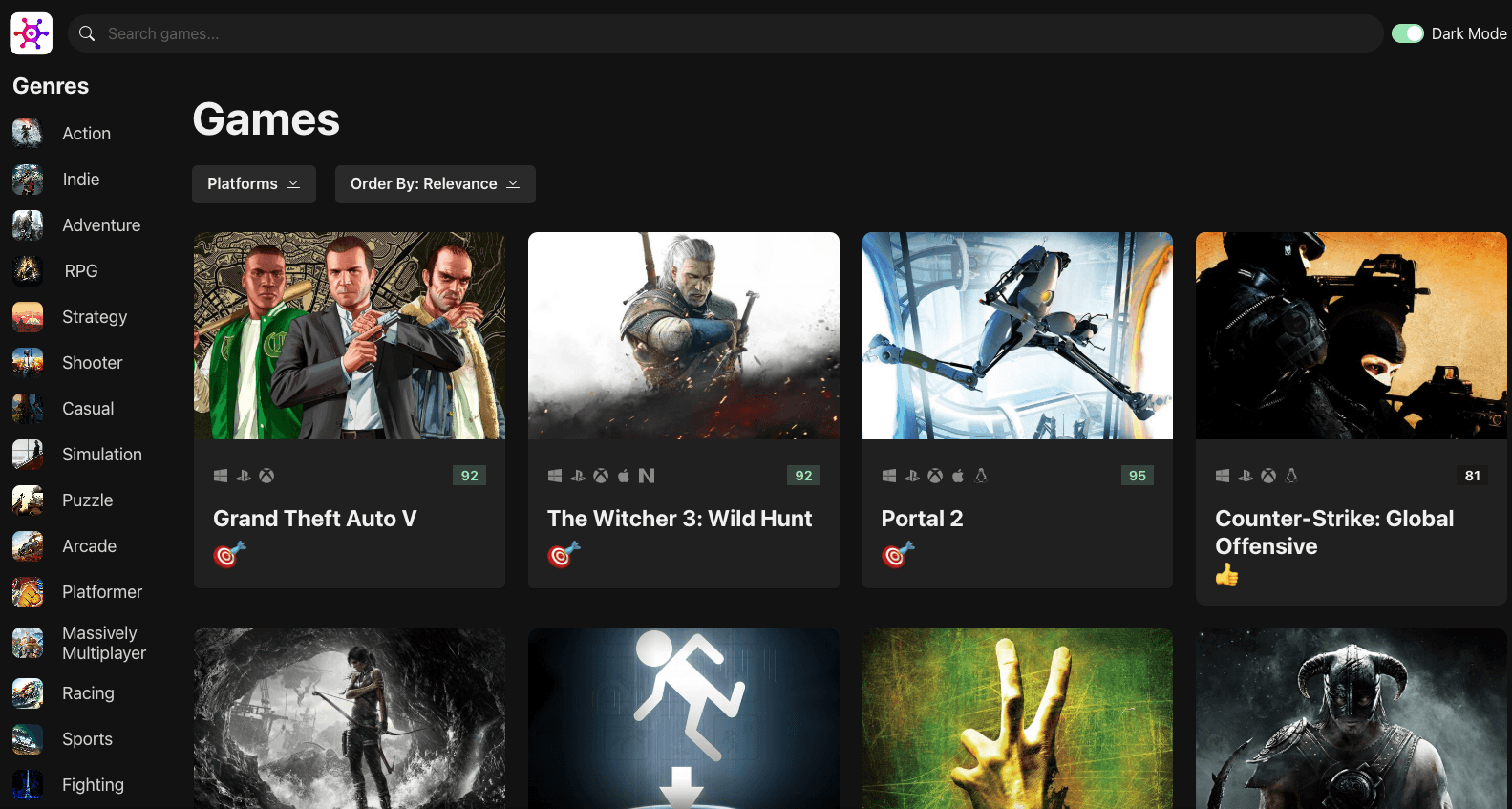The image size is (1512, 809).
Task: Open The Witcher 3: Wild Hunt title
Action: (679, 519)
